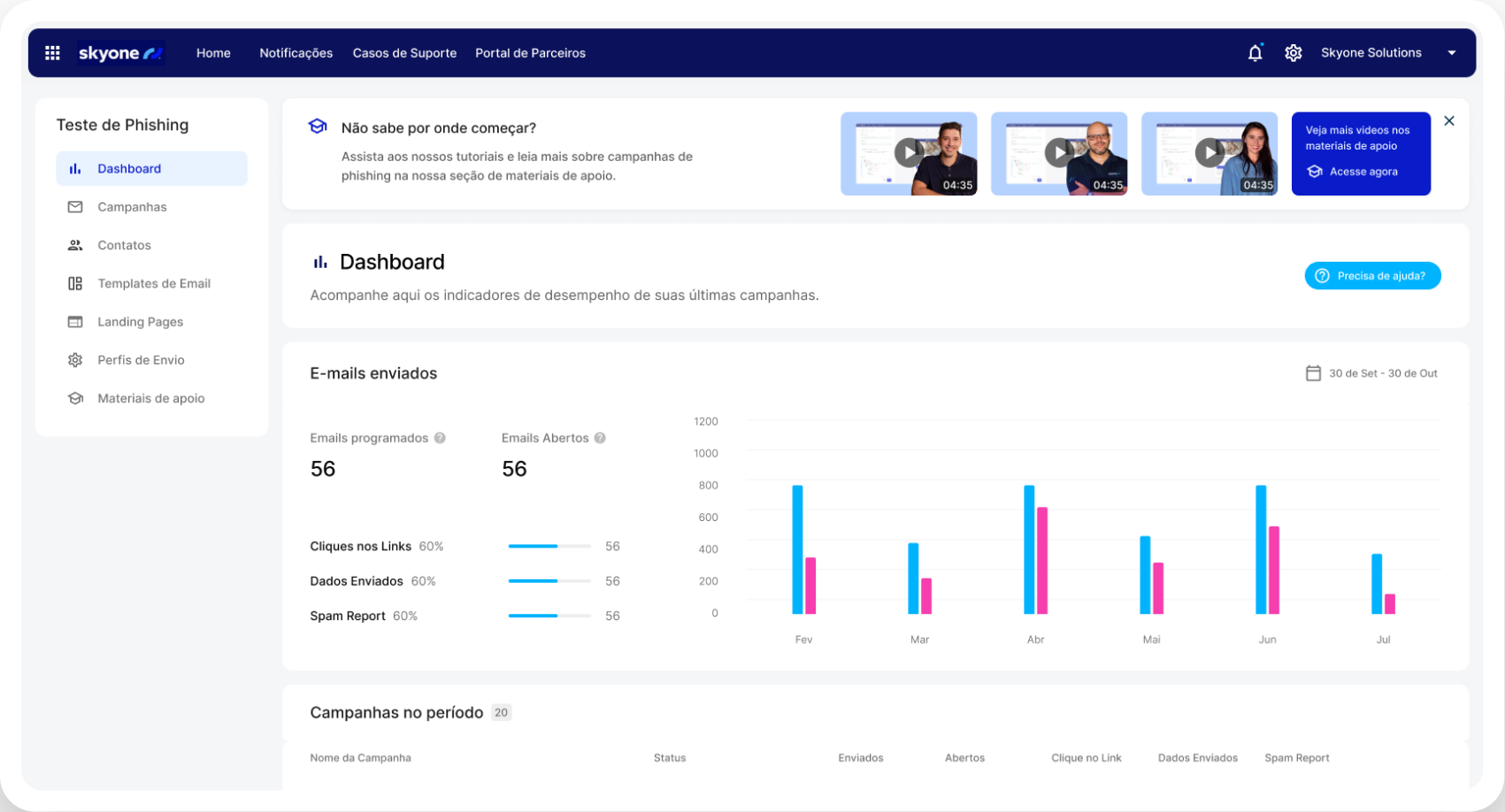Open settings via the gear icon
Screen dimensions: 1505x812
click(1293, 53)
